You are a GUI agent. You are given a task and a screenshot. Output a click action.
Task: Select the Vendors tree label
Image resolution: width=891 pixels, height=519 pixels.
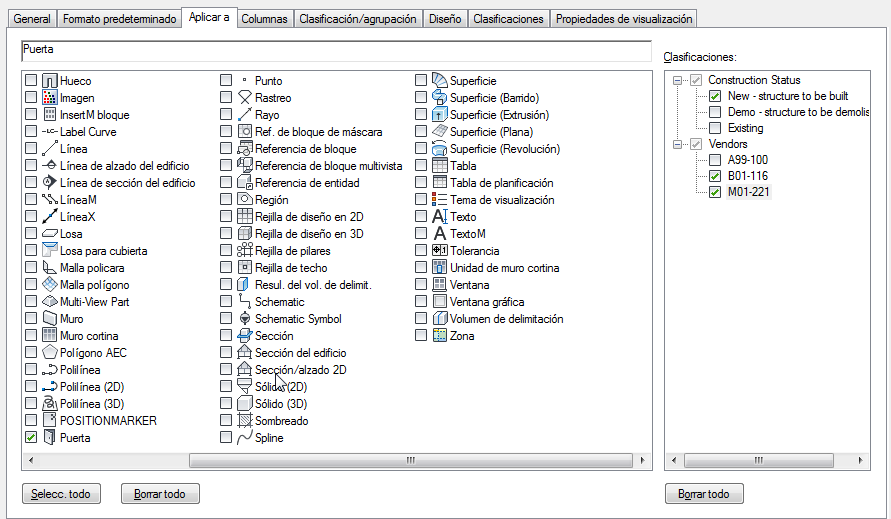[728, 144]
